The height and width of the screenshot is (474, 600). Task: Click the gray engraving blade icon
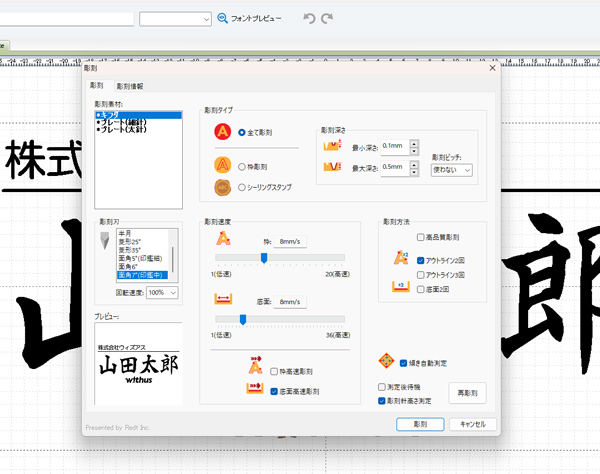coord(104,241)
